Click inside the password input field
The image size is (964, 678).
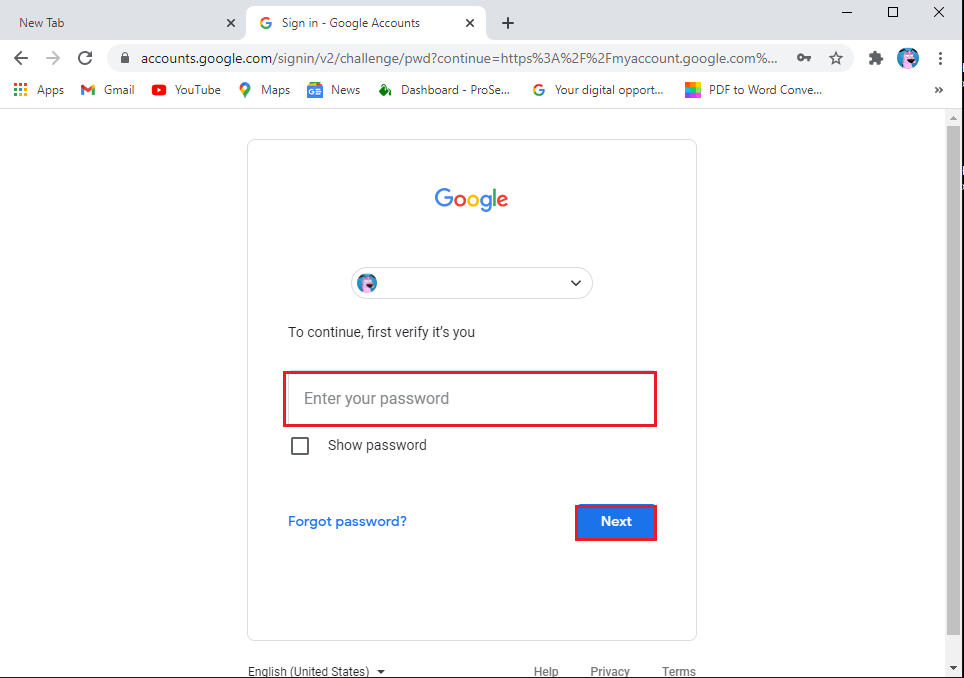coord(470,398)
